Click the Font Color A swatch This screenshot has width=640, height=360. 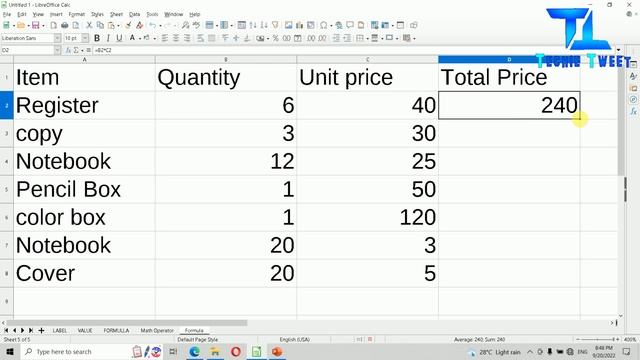132,38
